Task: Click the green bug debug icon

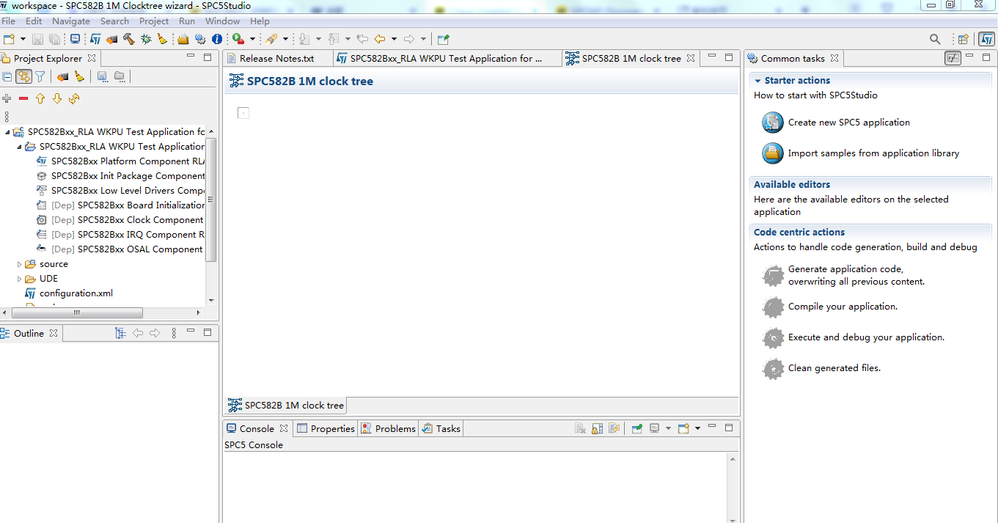Action: pyautogui.click(x=146, y=39)
